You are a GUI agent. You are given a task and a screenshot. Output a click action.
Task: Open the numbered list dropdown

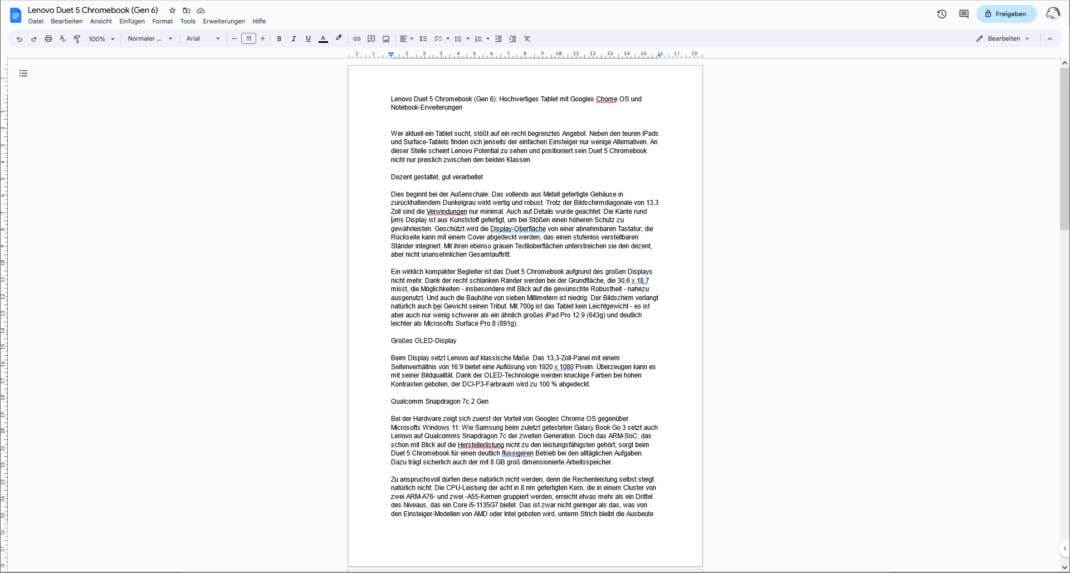click(x=481, y=39)
